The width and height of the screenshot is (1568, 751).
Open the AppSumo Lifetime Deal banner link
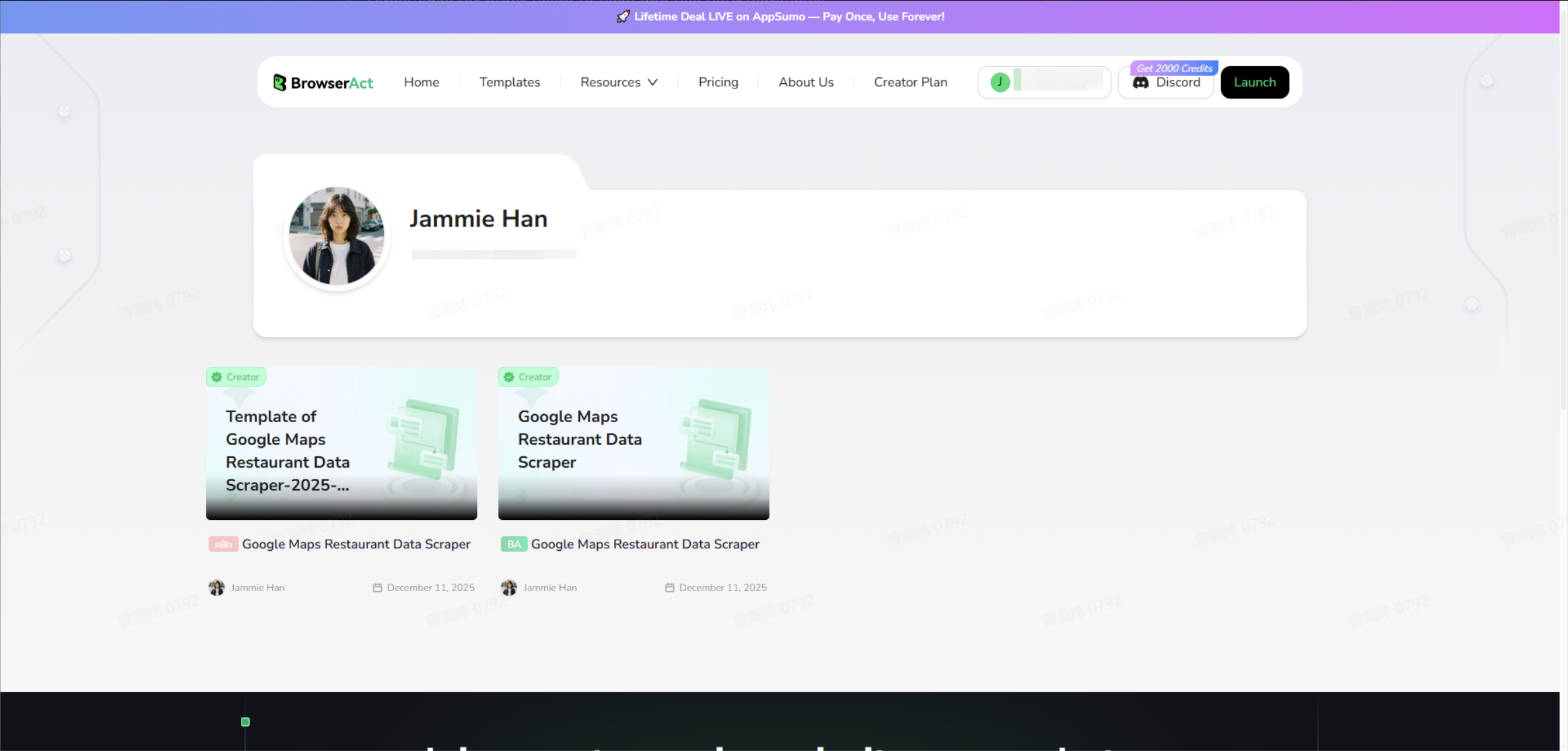coord(789,17)
